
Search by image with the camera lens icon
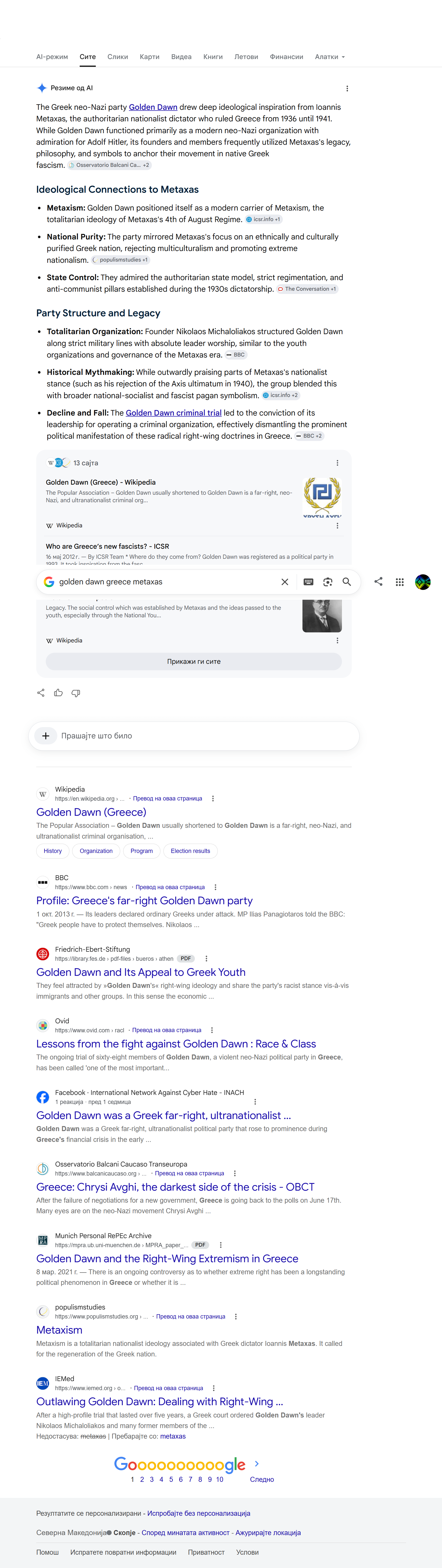tap(328, 582)
